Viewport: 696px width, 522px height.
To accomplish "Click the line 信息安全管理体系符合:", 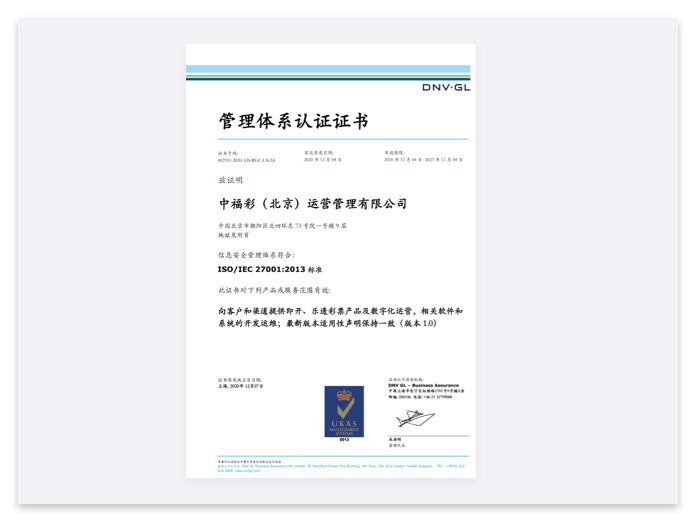I will click(x=256, y=255).
